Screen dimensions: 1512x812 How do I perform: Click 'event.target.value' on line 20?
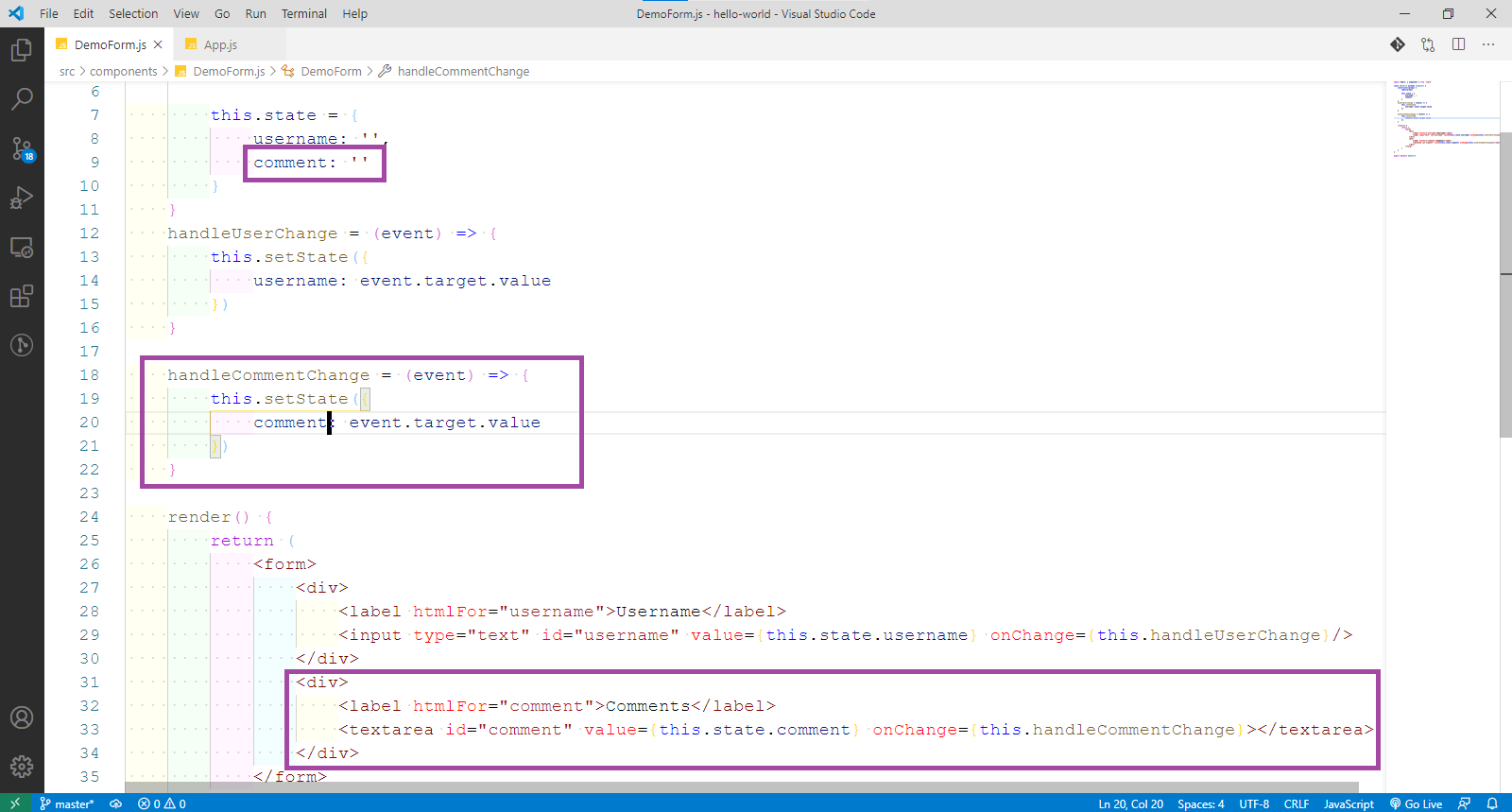click(x=444, y=423)
